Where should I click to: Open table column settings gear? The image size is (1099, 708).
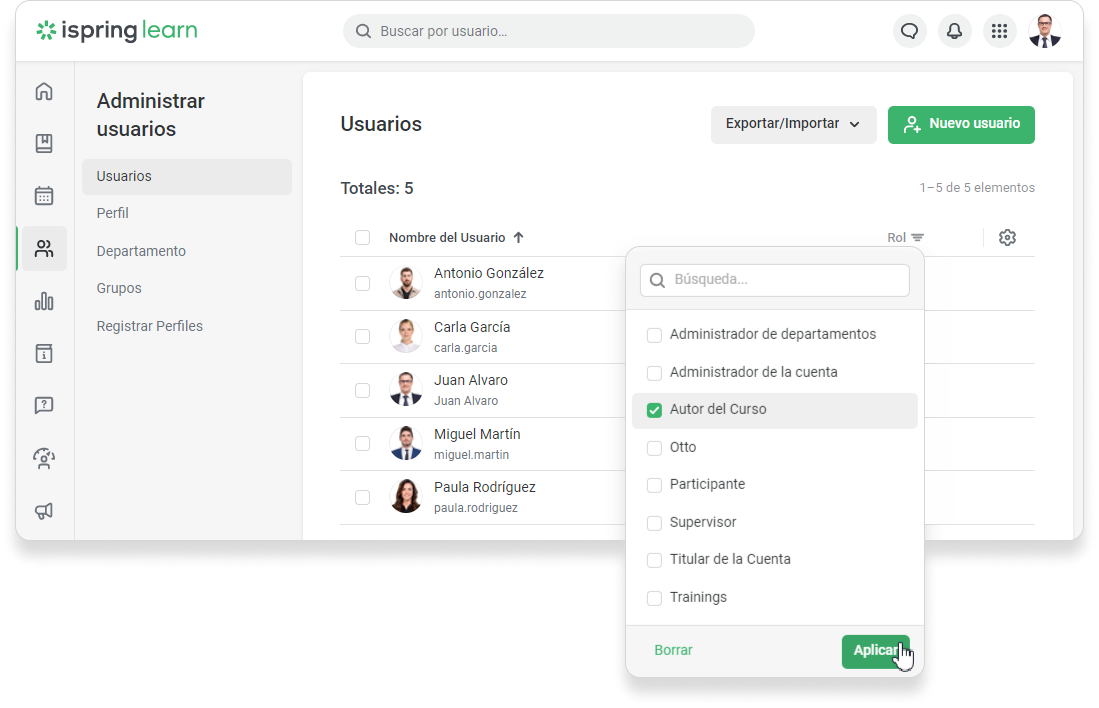pos(1007,238)
